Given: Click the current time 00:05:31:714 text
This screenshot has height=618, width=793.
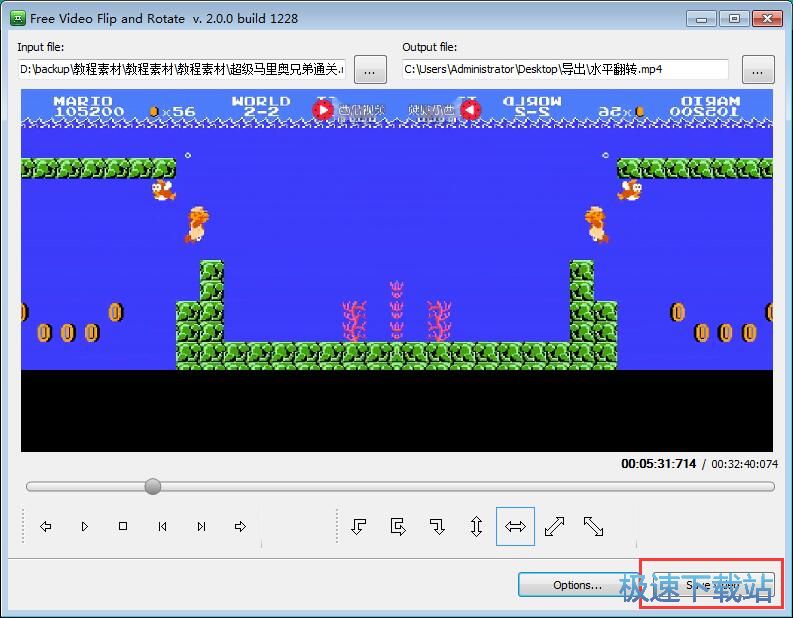Looking at the screenshot, I should point(658,464).
